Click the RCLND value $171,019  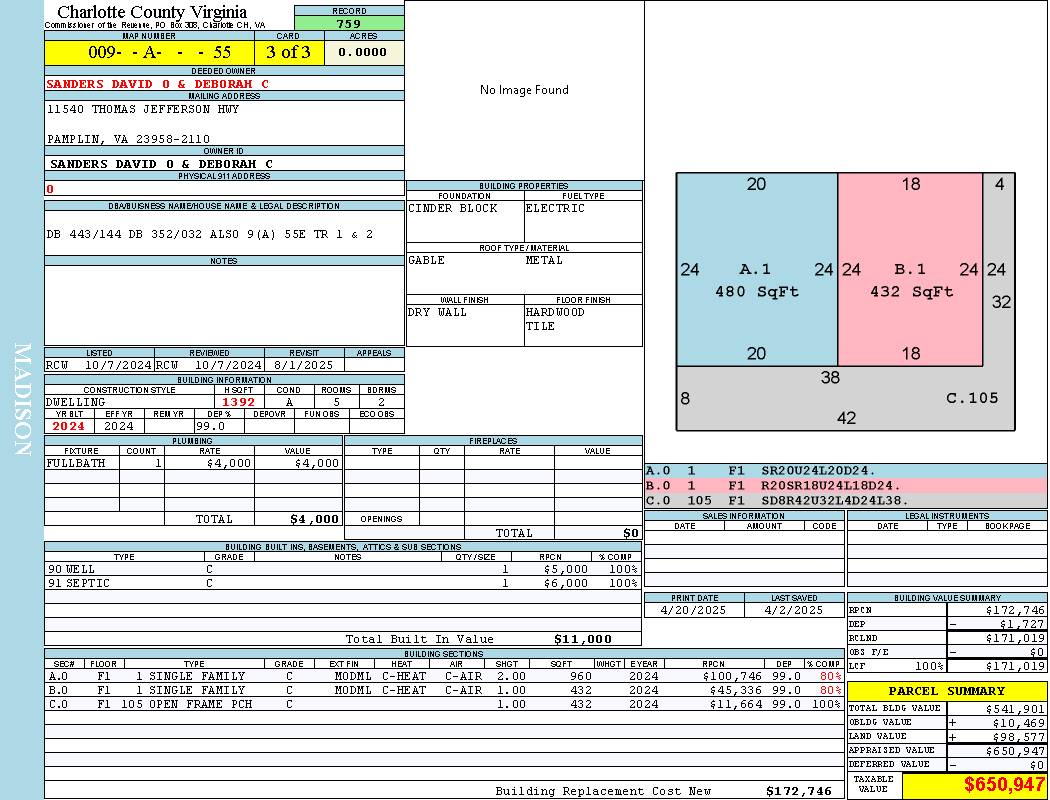(x=1015, y=638)
